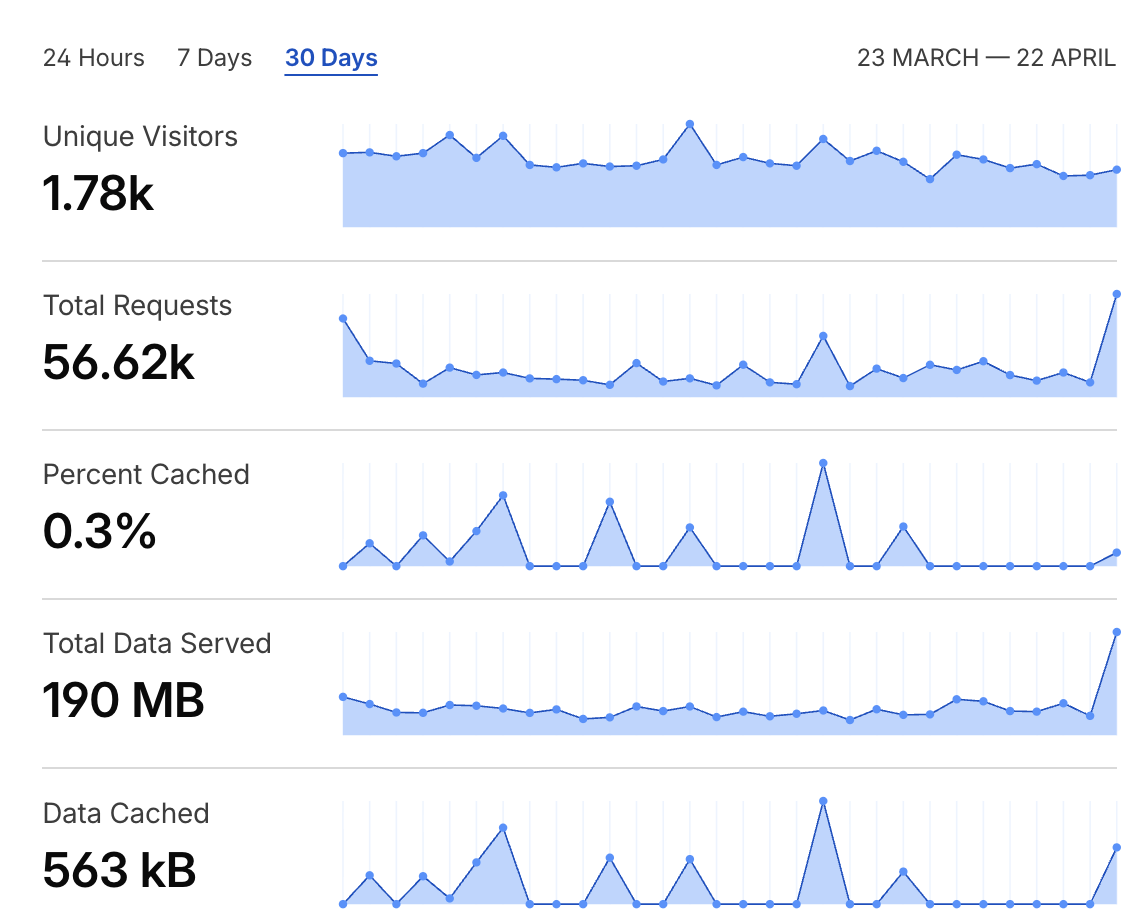Click the 563 kB data cached value

pos(119,870)
